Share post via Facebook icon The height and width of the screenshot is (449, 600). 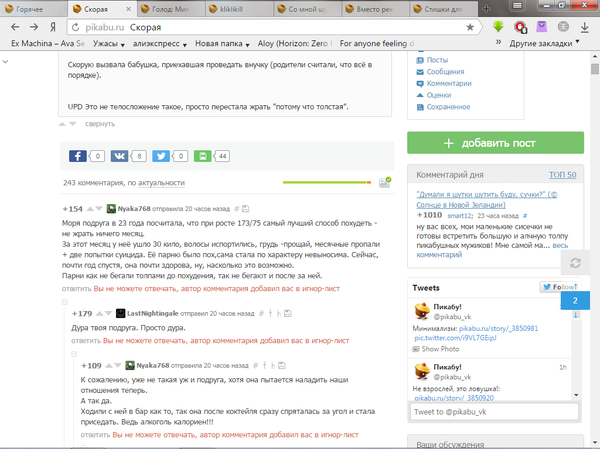(x=78, y=156)
